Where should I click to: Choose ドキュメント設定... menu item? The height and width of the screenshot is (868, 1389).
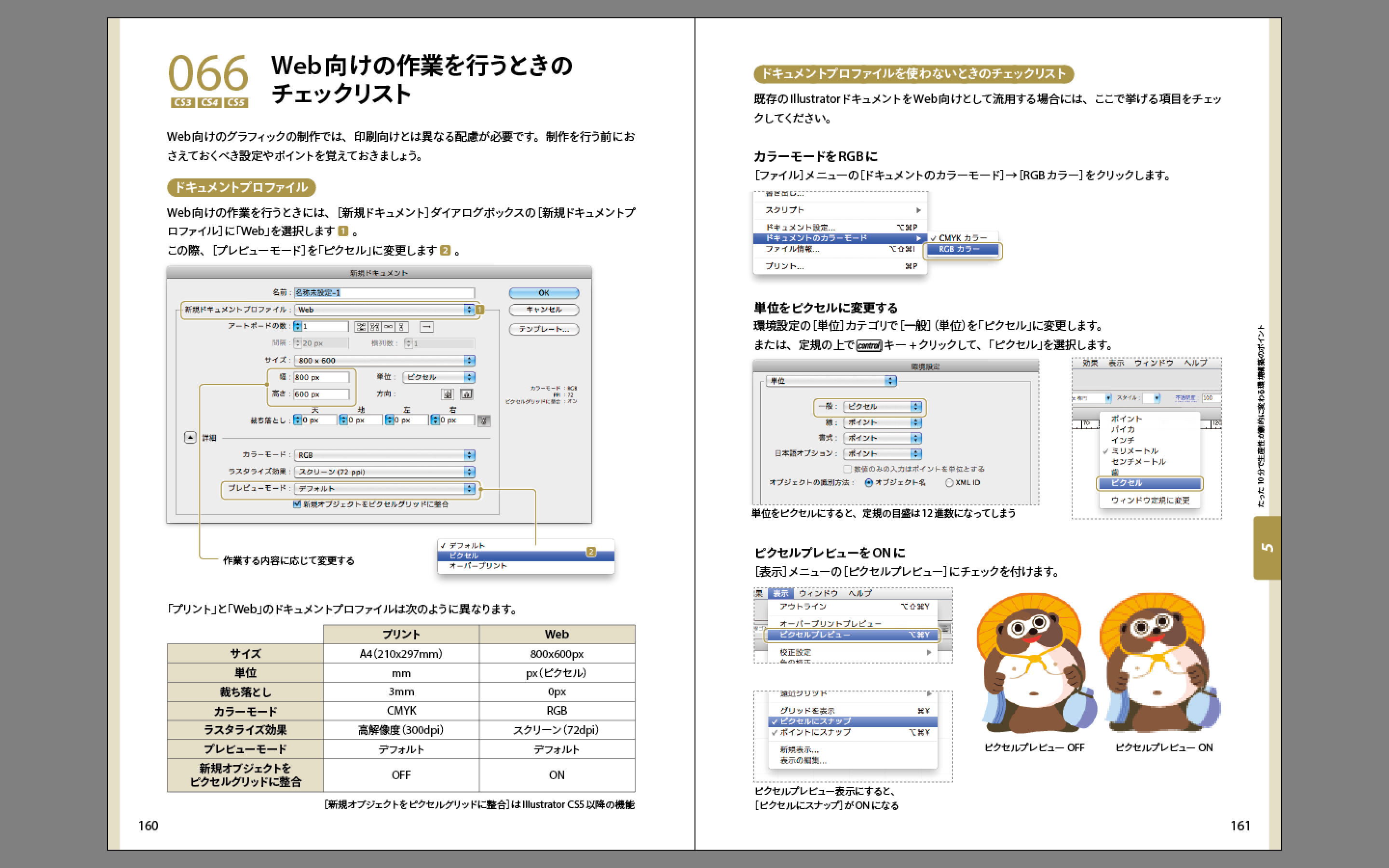tap(840, 227)
